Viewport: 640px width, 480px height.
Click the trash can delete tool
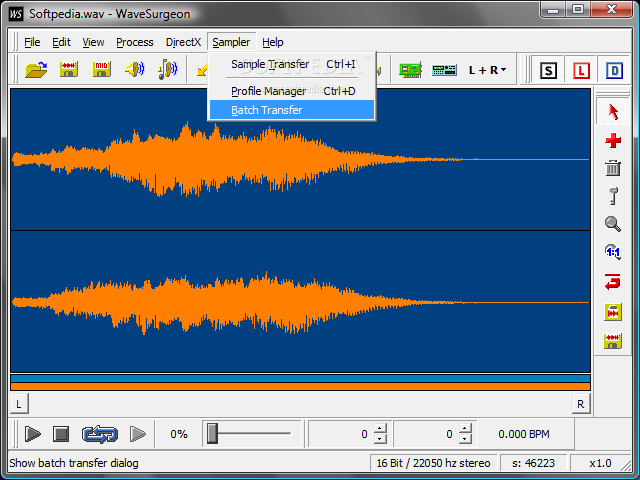[613, 168]
